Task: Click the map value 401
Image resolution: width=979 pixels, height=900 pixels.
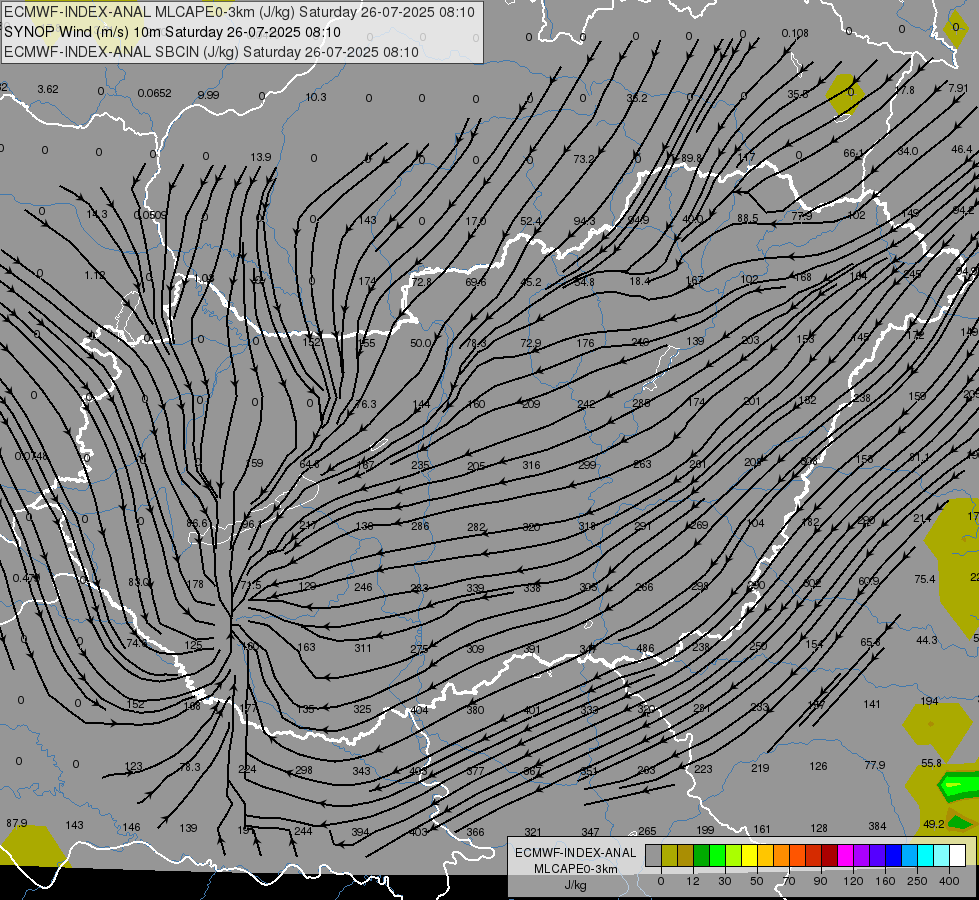Action: coord(532,710)
